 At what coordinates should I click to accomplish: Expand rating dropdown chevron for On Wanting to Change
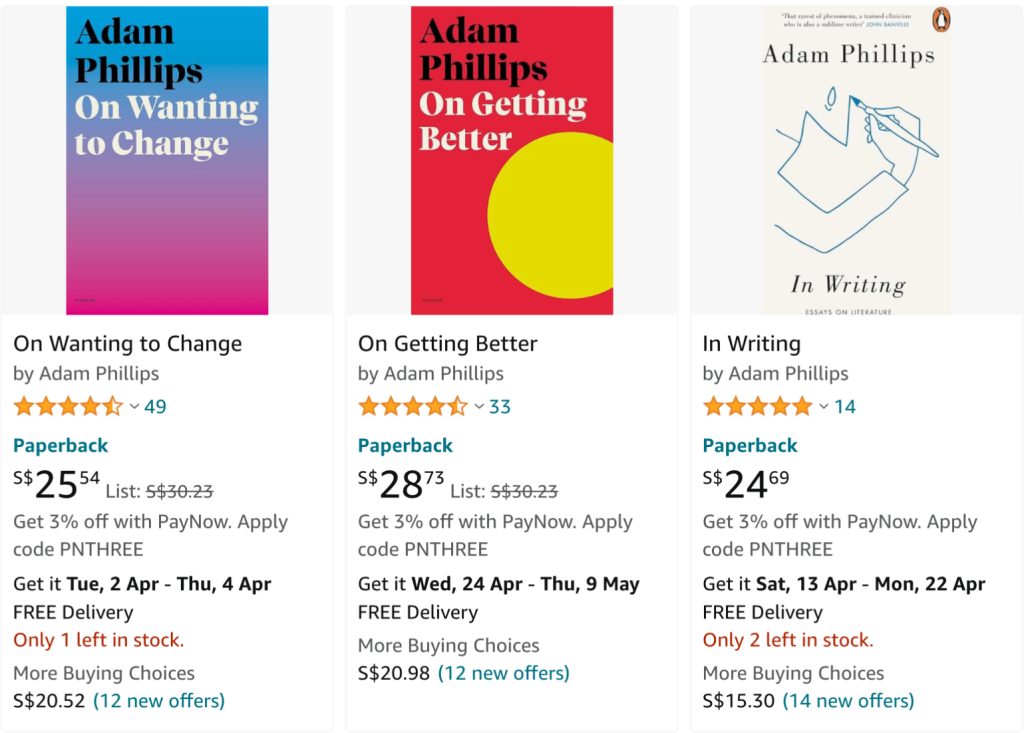coord(134,407)
